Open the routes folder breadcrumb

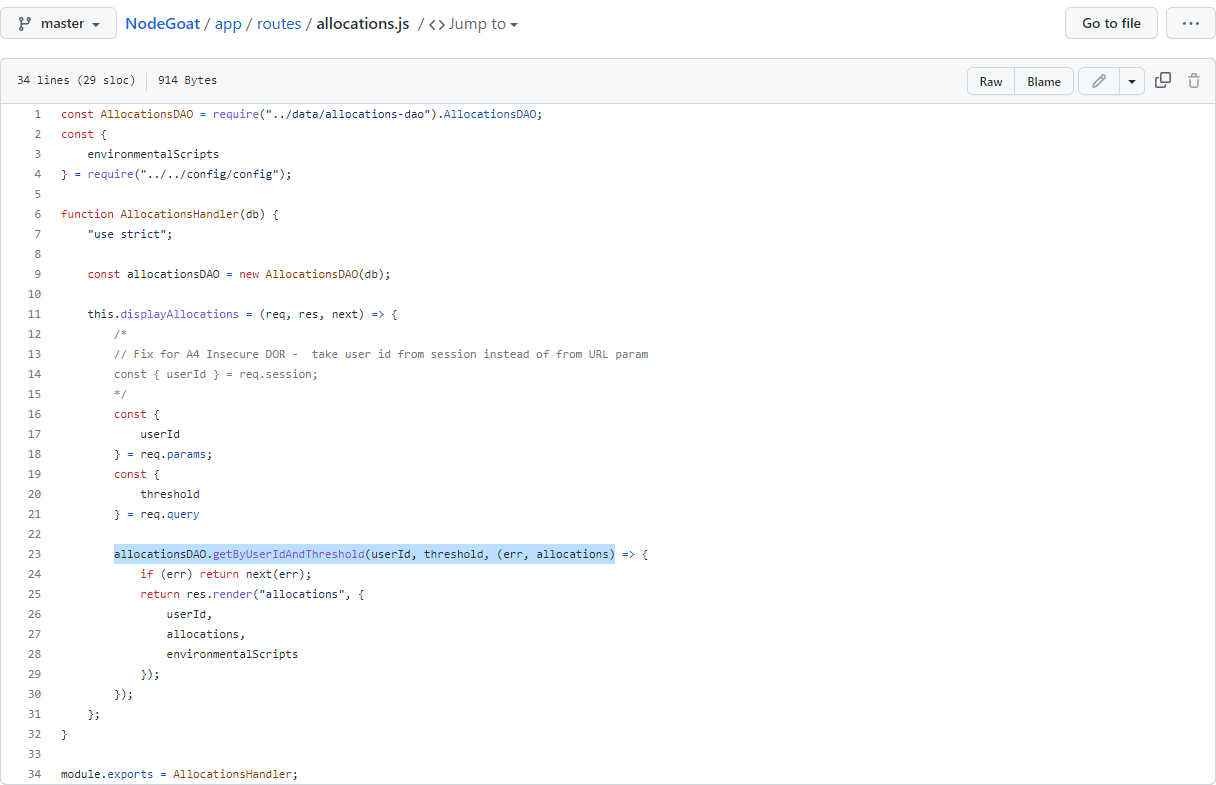pos(279,24)
